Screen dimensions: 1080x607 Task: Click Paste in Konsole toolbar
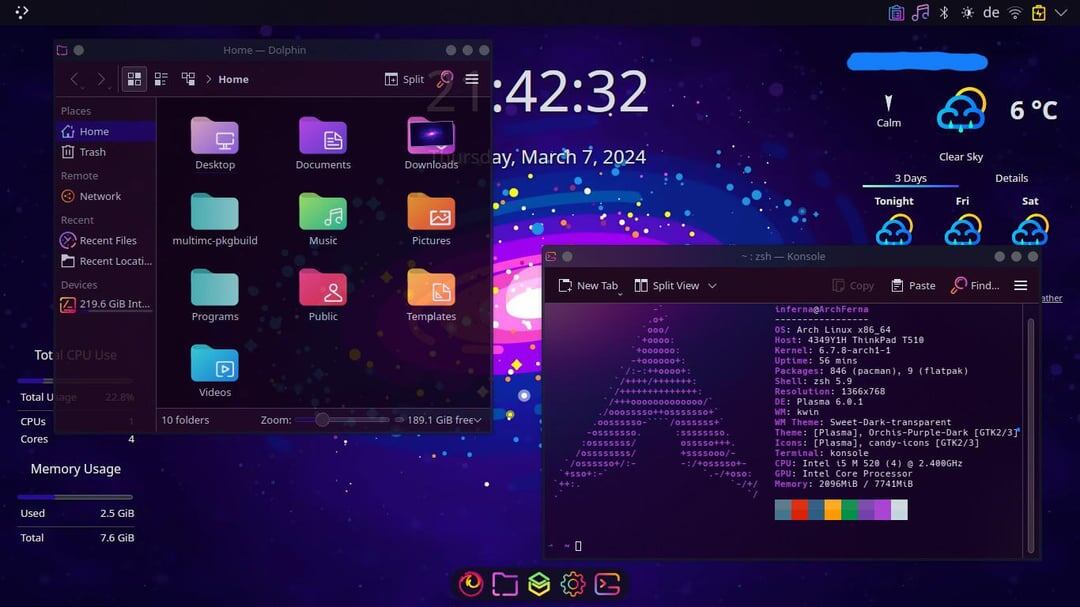coord(913,285)
